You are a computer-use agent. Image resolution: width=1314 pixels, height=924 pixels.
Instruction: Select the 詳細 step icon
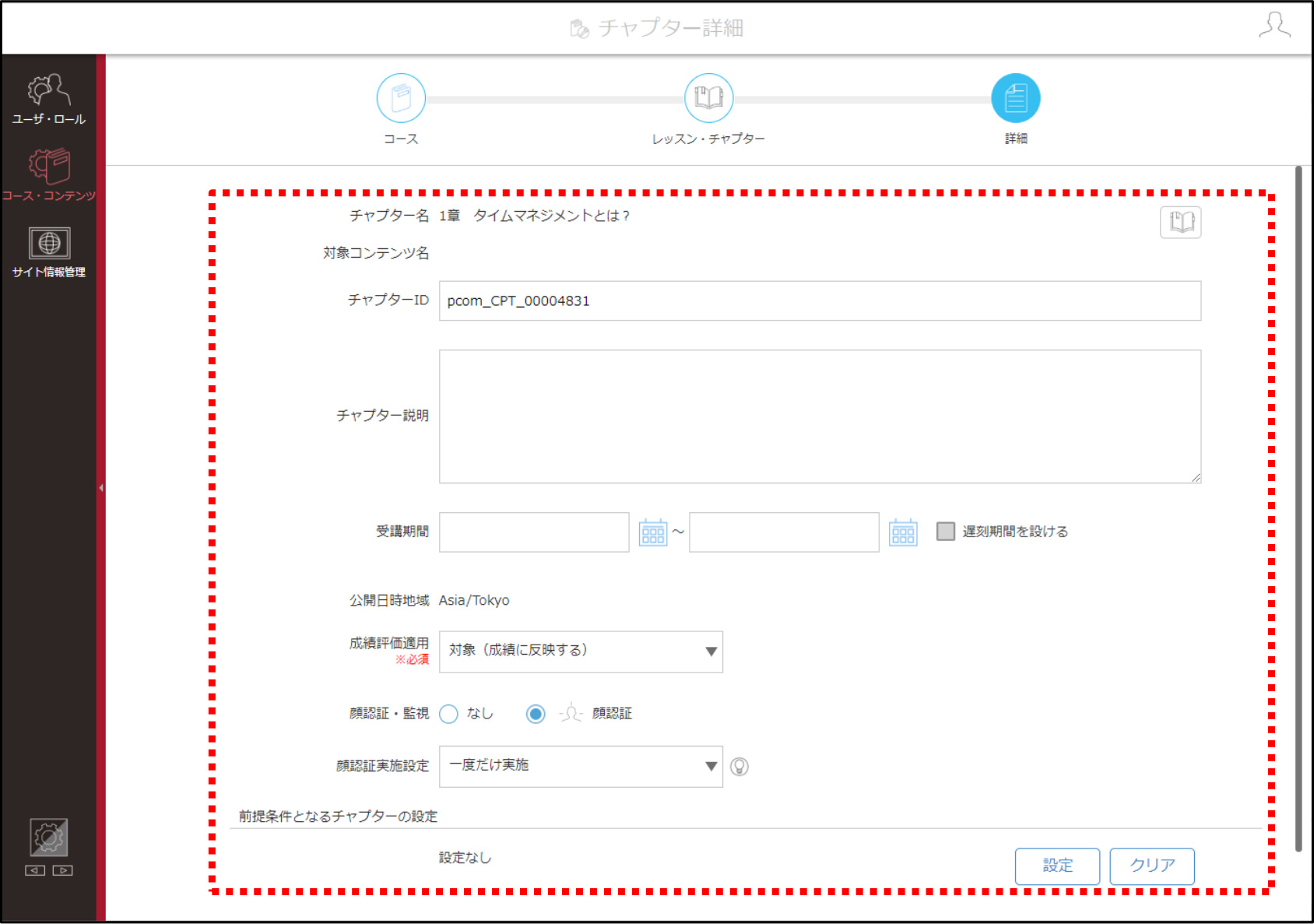point(1015,98)
